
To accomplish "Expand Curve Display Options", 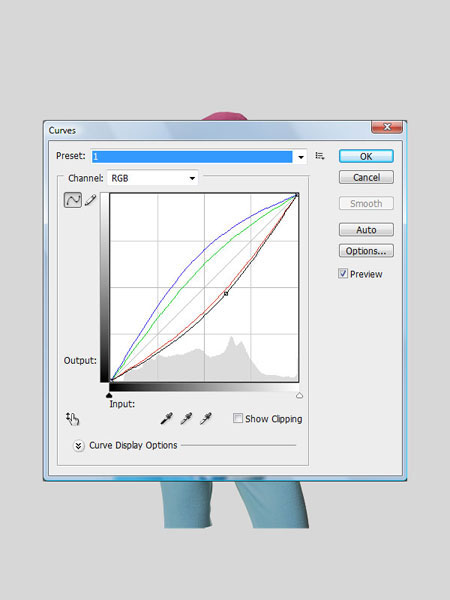I will (x=78, y=445).
